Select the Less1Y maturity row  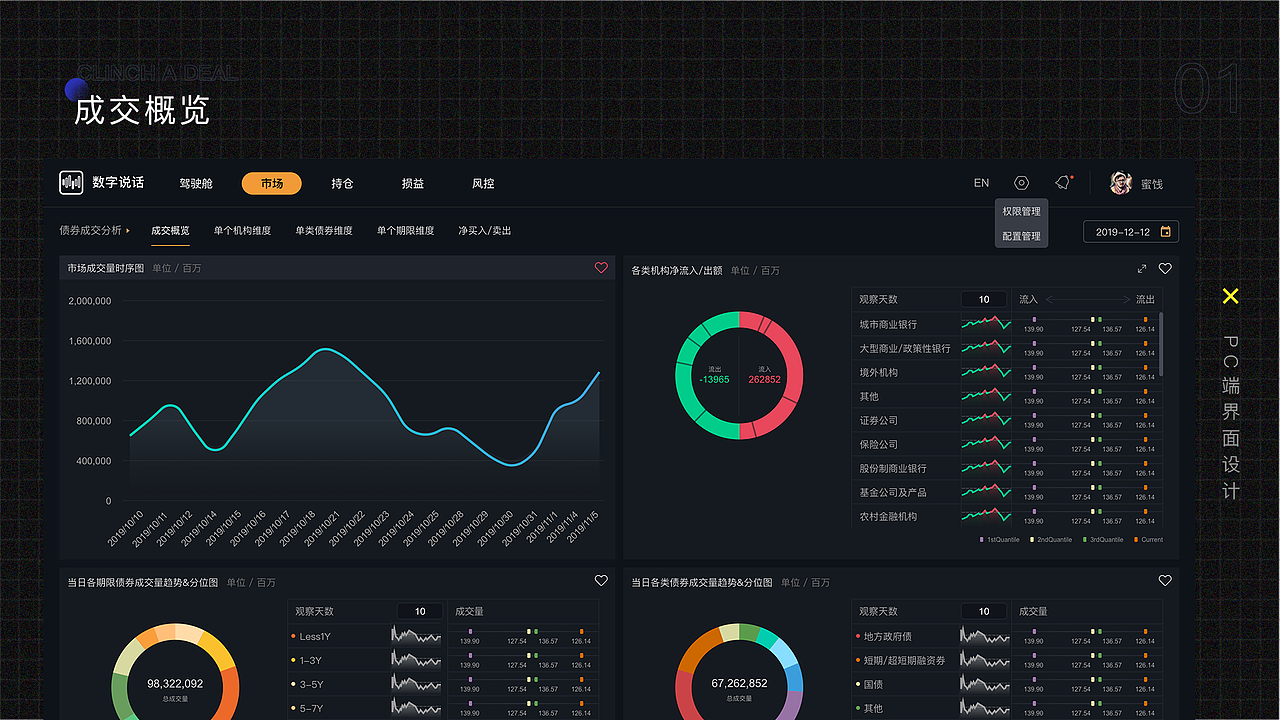point(444,636)
